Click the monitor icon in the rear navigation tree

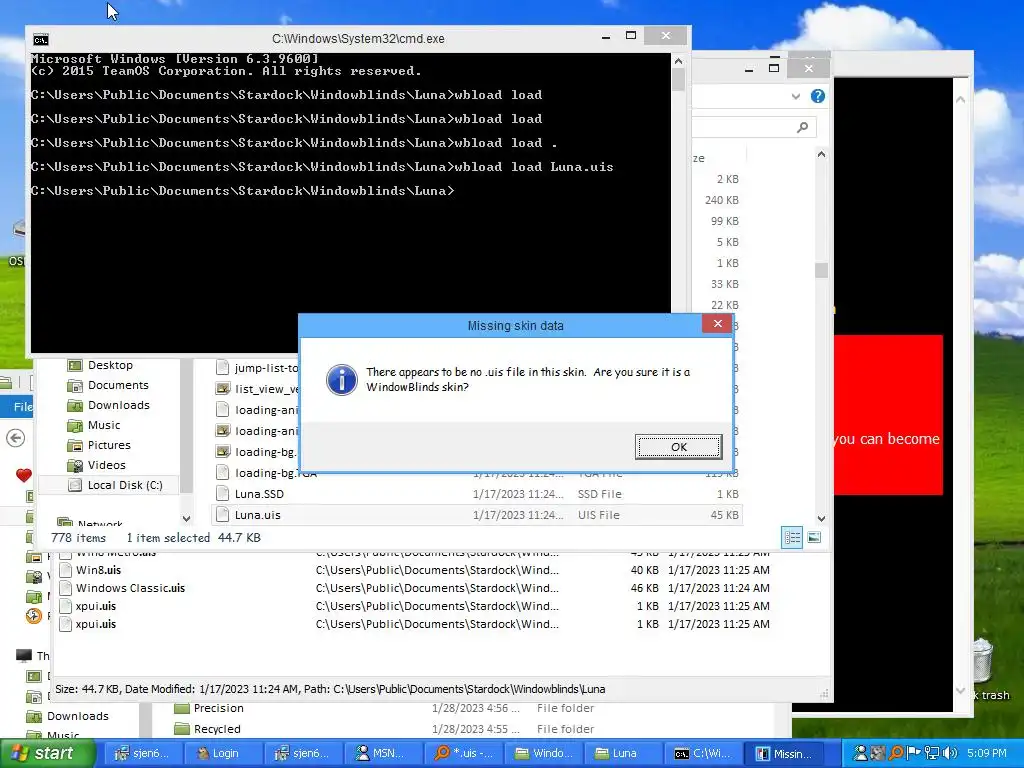[24, 655]
